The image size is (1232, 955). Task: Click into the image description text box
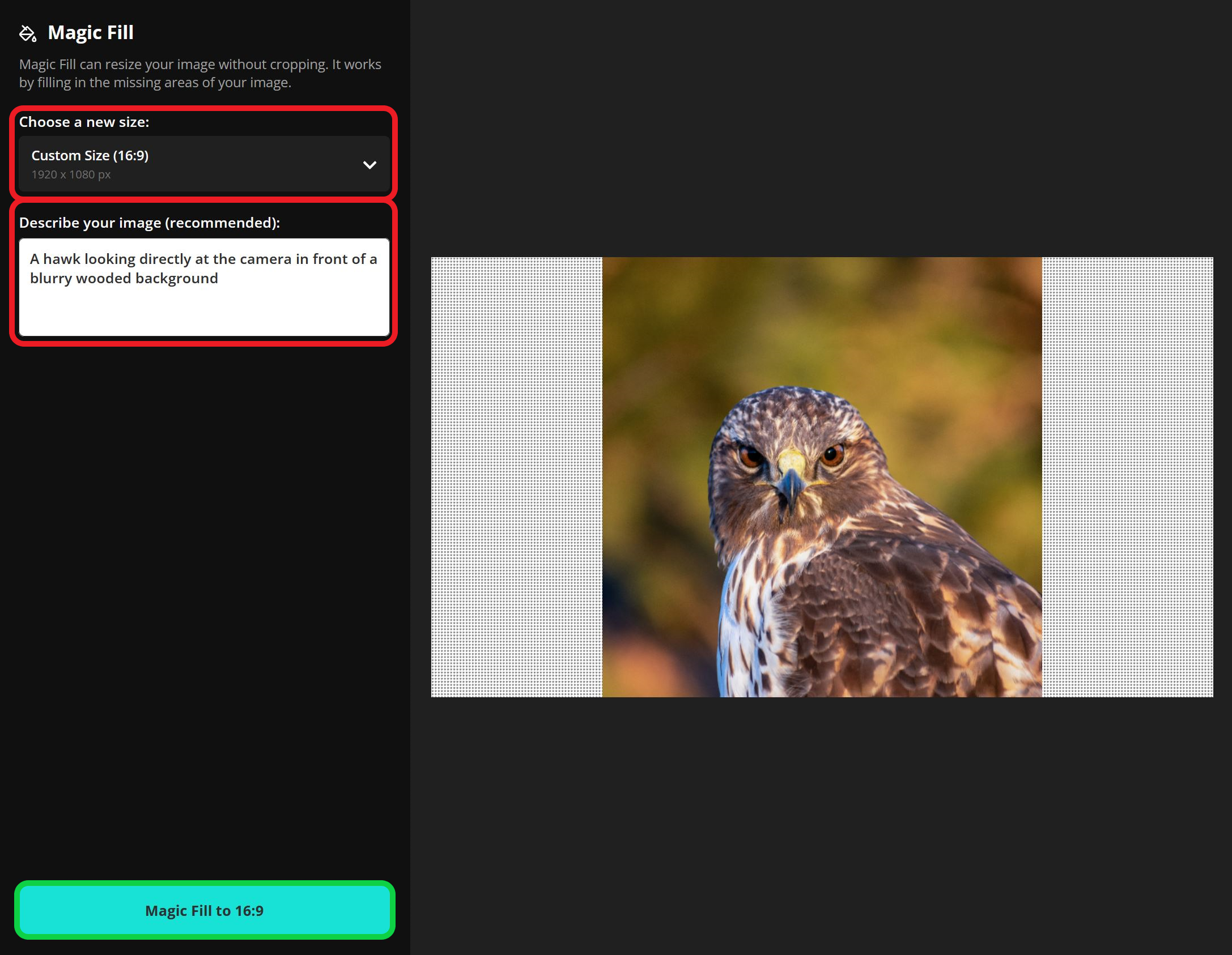point(204,287)
